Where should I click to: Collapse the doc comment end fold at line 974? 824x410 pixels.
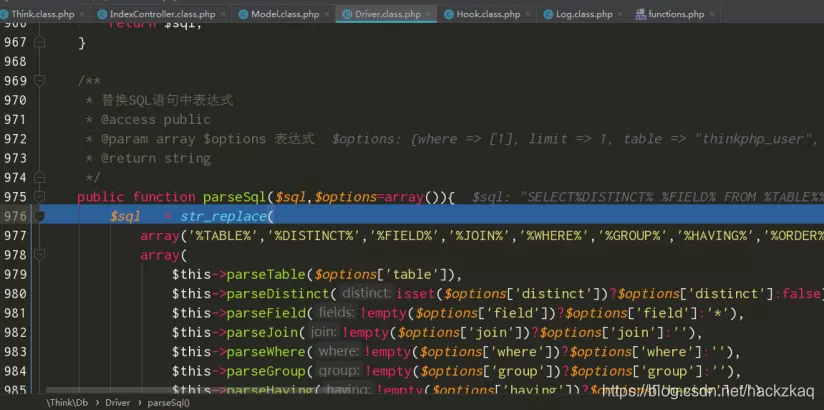tap(39, 178)
